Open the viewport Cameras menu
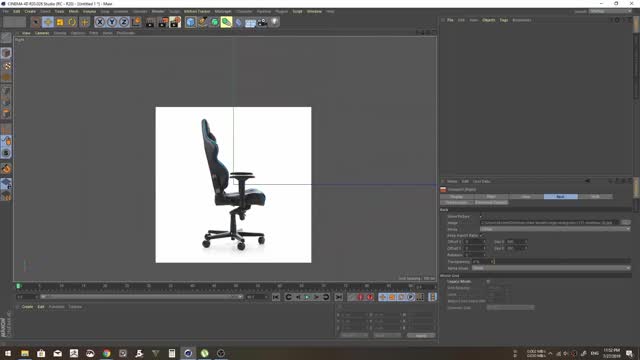The image size is (640, 360). pyautogui.click(x=42, y=33)
